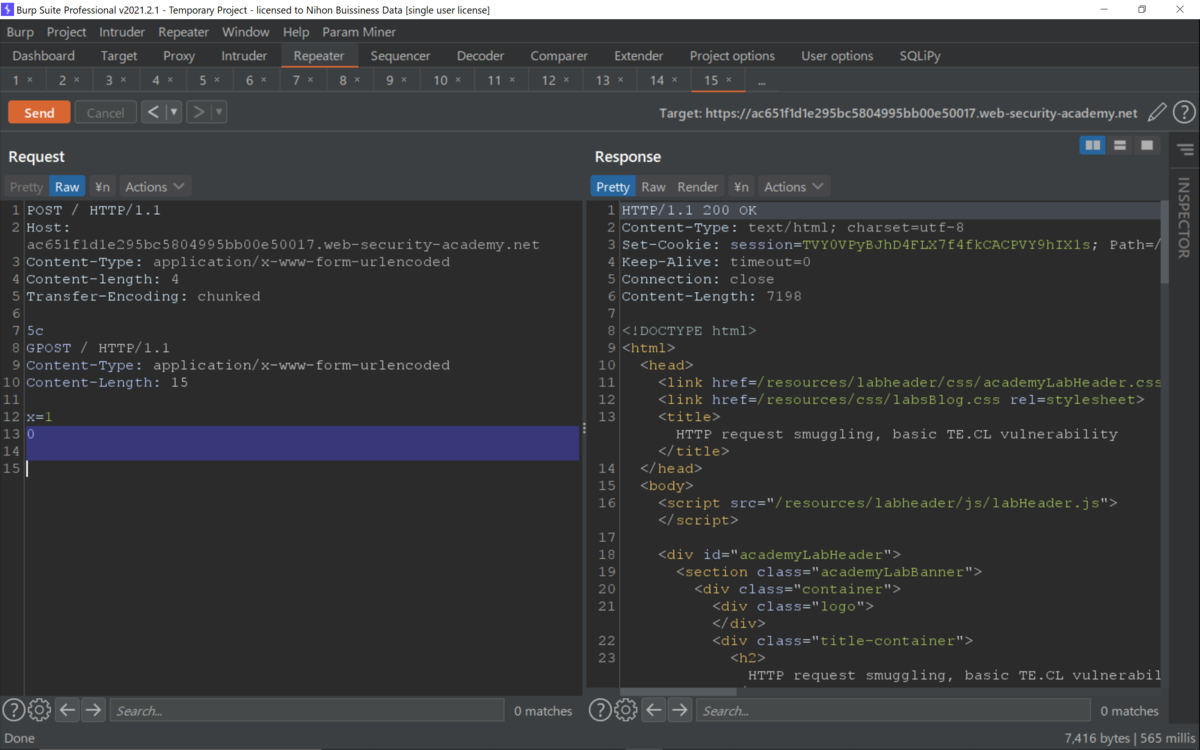Toggle Response Raw view
Viewport: 1200px width, 750px height.
pos(653,187)
